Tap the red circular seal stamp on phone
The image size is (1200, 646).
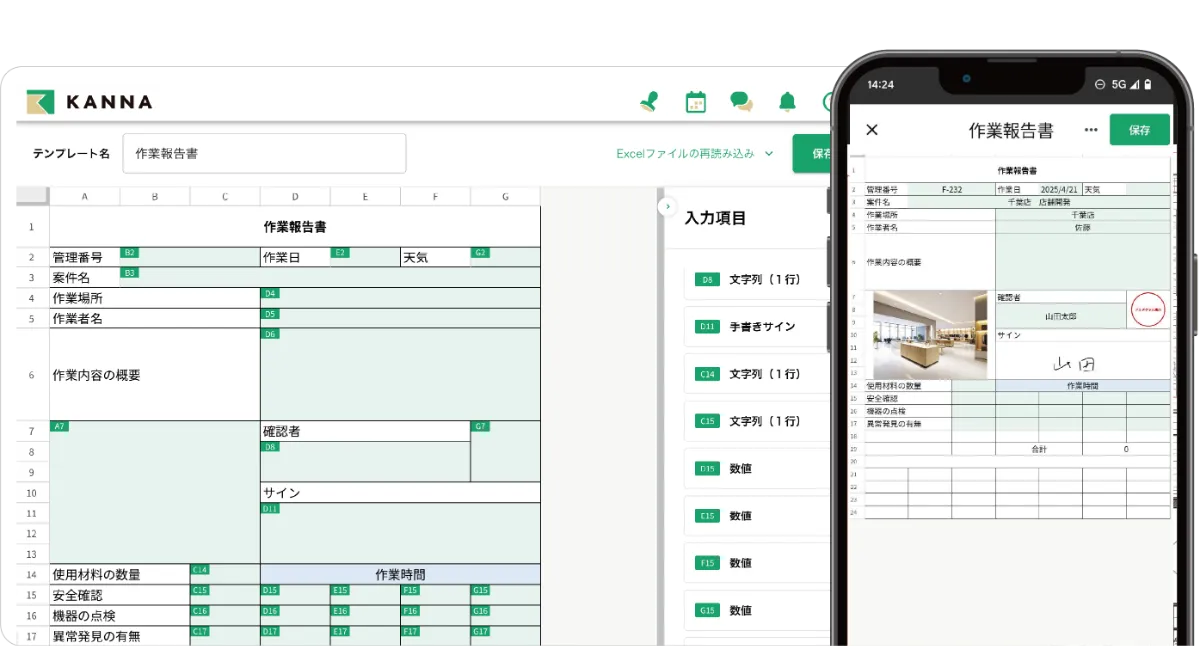coord(1148,310)
